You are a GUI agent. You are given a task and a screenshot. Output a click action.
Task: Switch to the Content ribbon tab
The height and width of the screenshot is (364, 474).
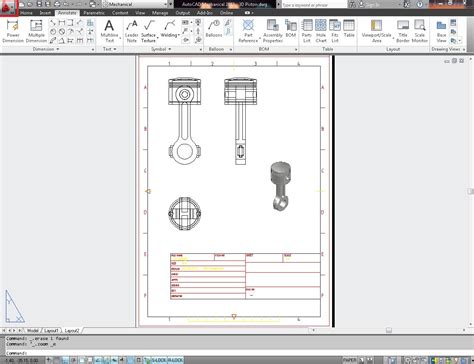(120, 13)
